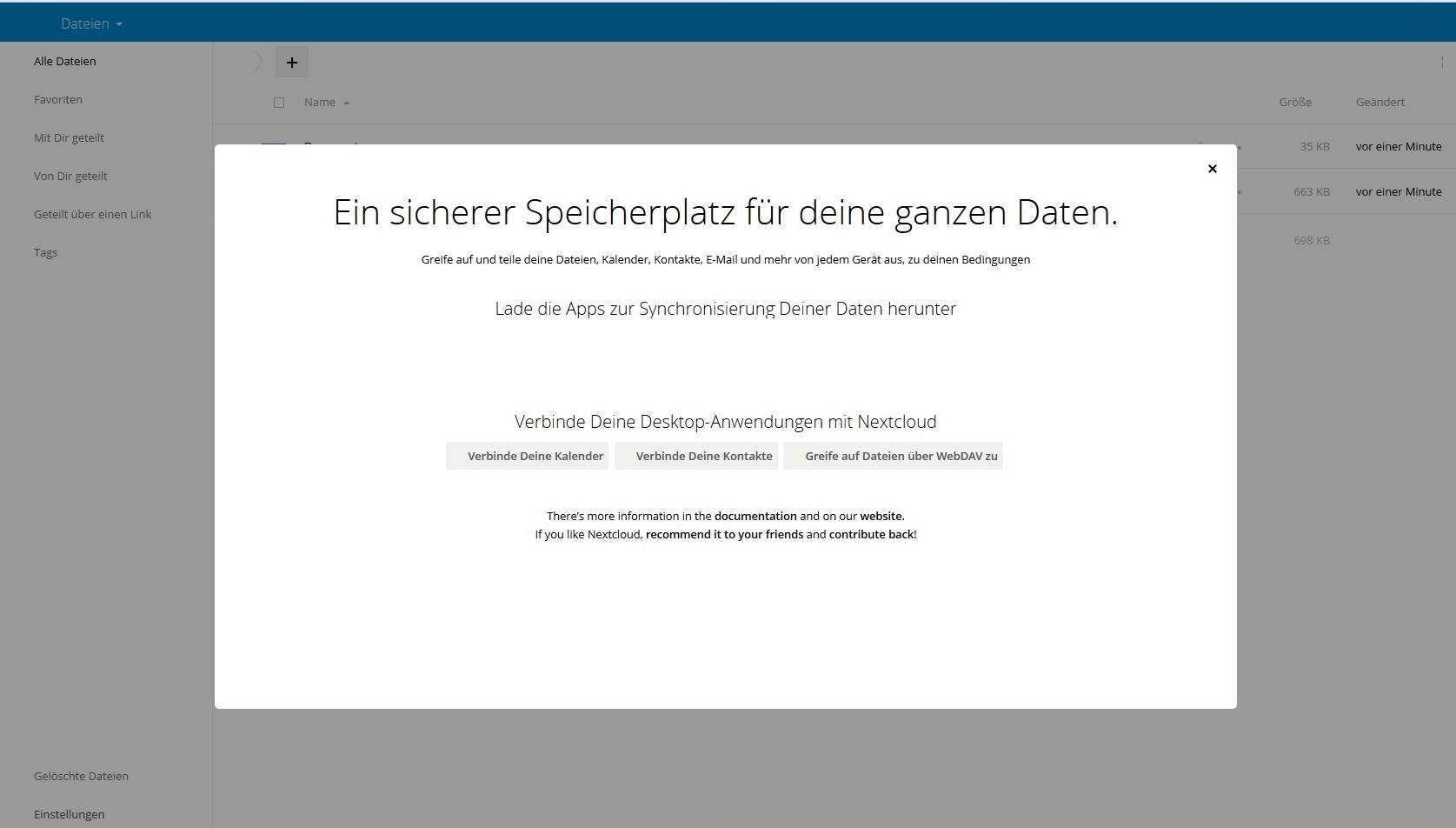Open the website link
Screen dimensions: 1456x828
point(881,516)
